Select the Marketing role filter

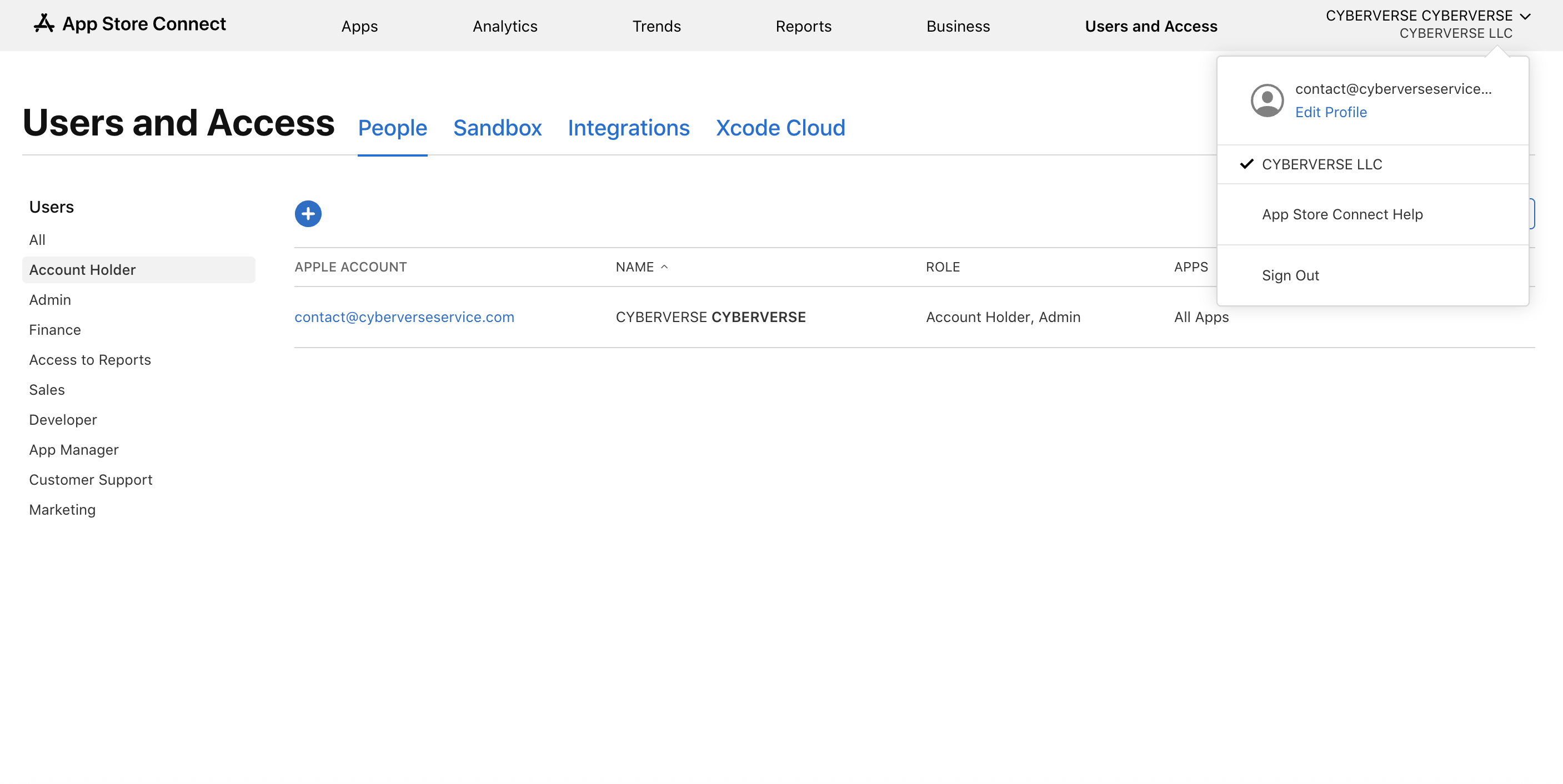coord(62,510)
